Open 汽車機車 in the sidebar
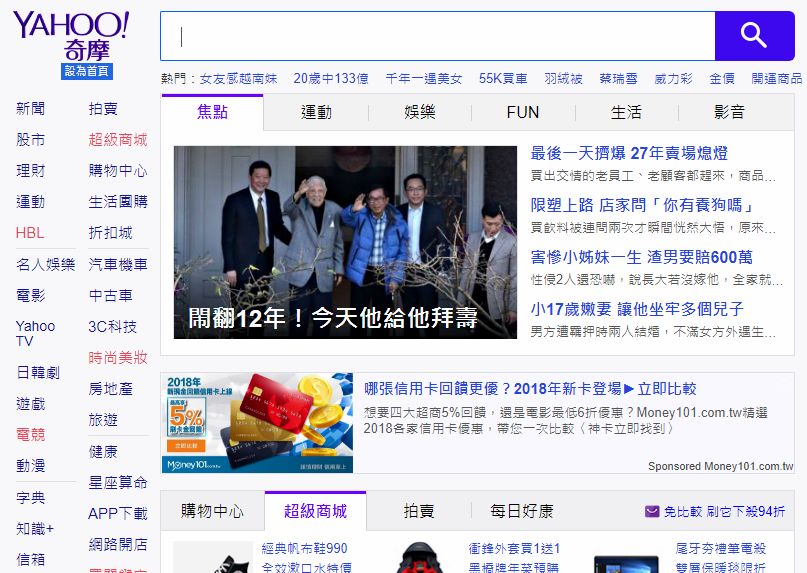Screen dimensions: 807x573 pyautogui.click(x=118, y=265)
